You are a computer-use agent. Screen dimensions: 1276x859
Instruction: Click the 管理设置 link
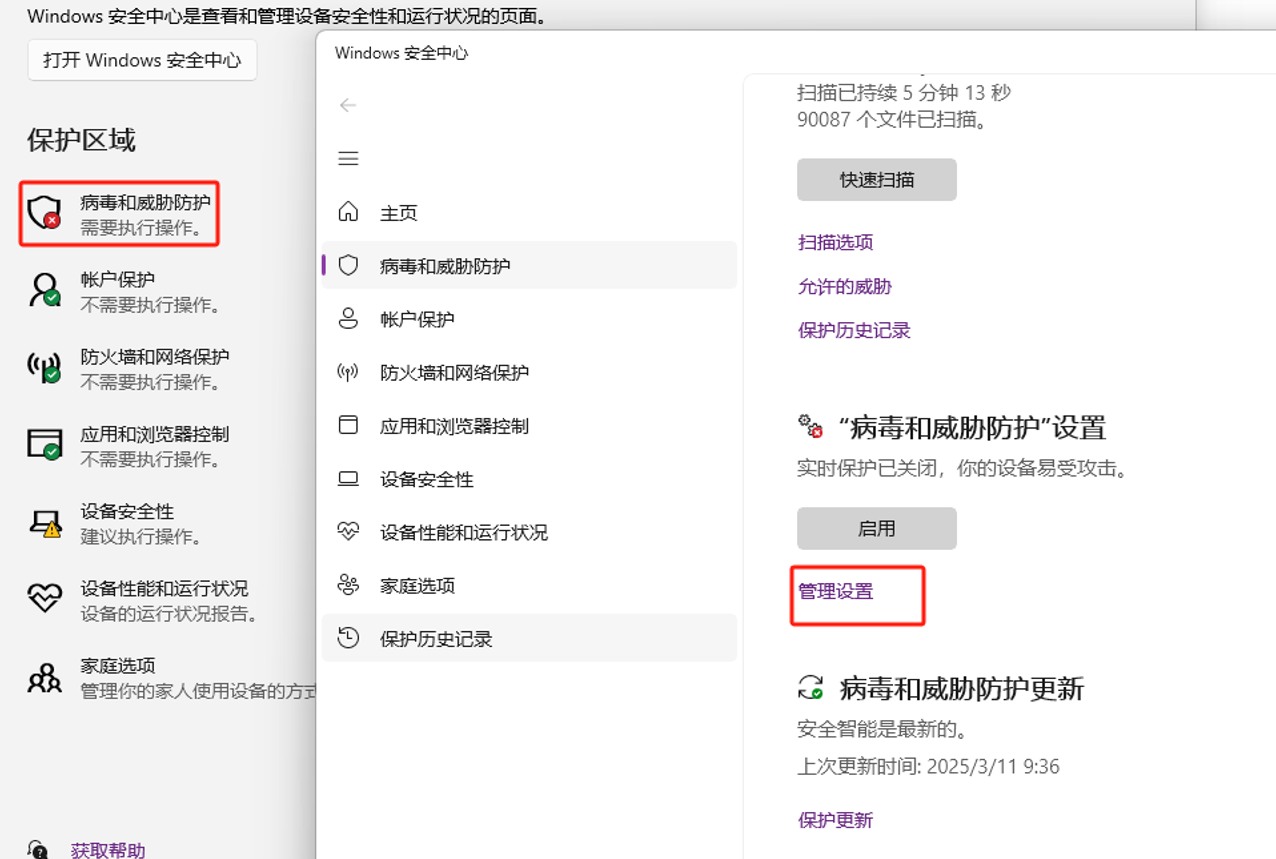point(835,591)
